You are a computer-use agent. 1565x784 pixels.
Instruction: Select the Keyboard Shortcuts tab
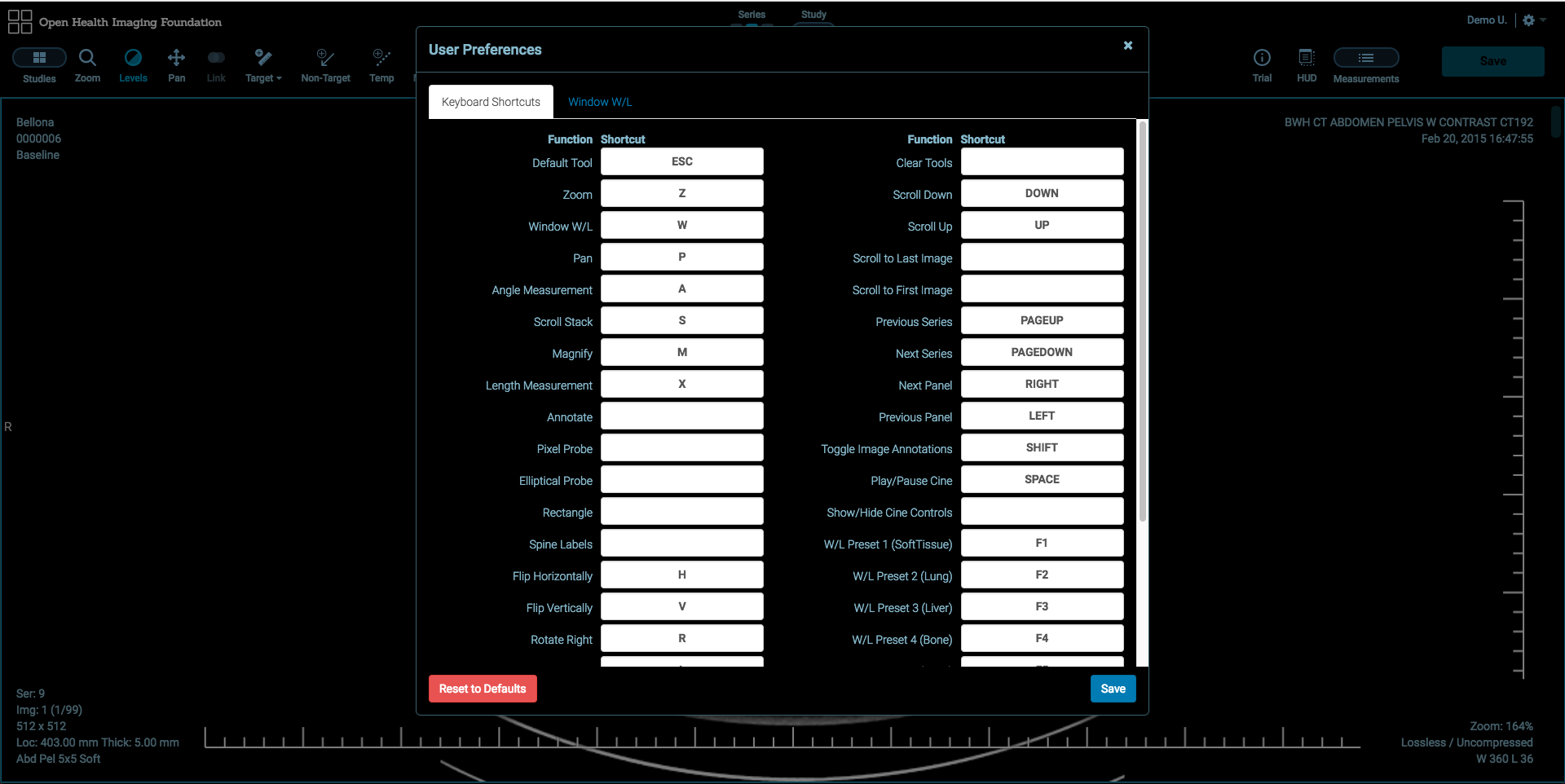[x=491, y=102]
